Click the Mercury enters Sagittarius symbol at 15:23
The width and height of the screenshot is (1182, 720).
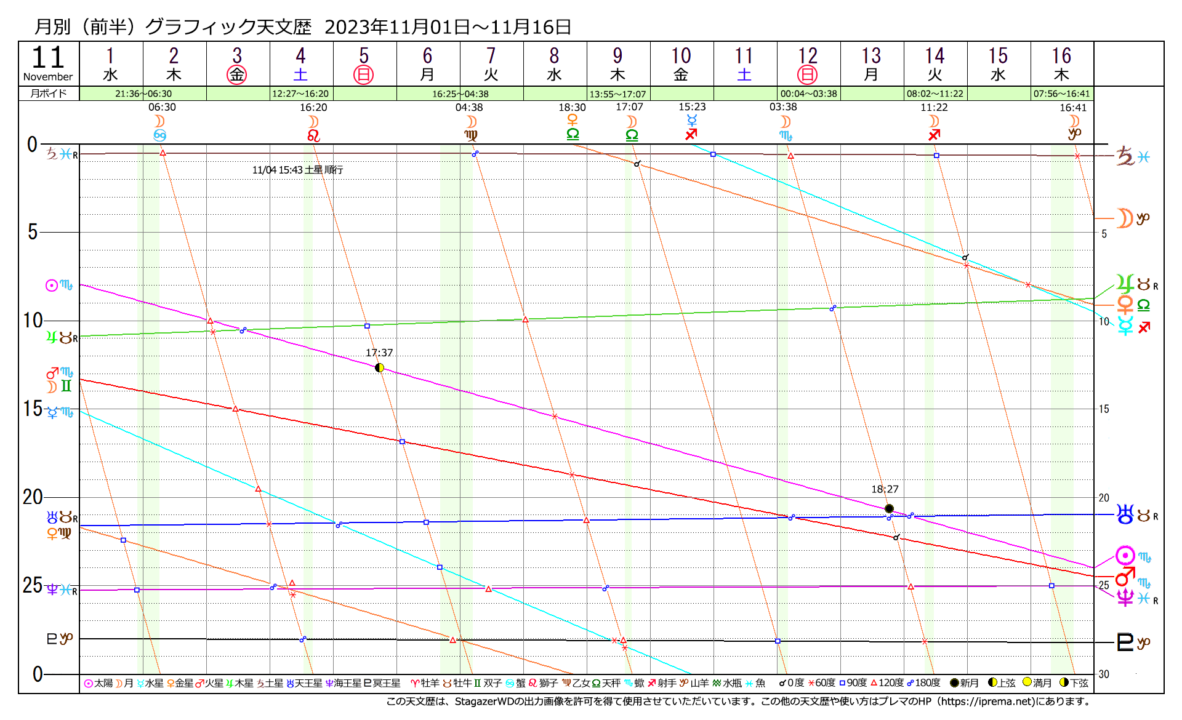(x=692, y=126)
